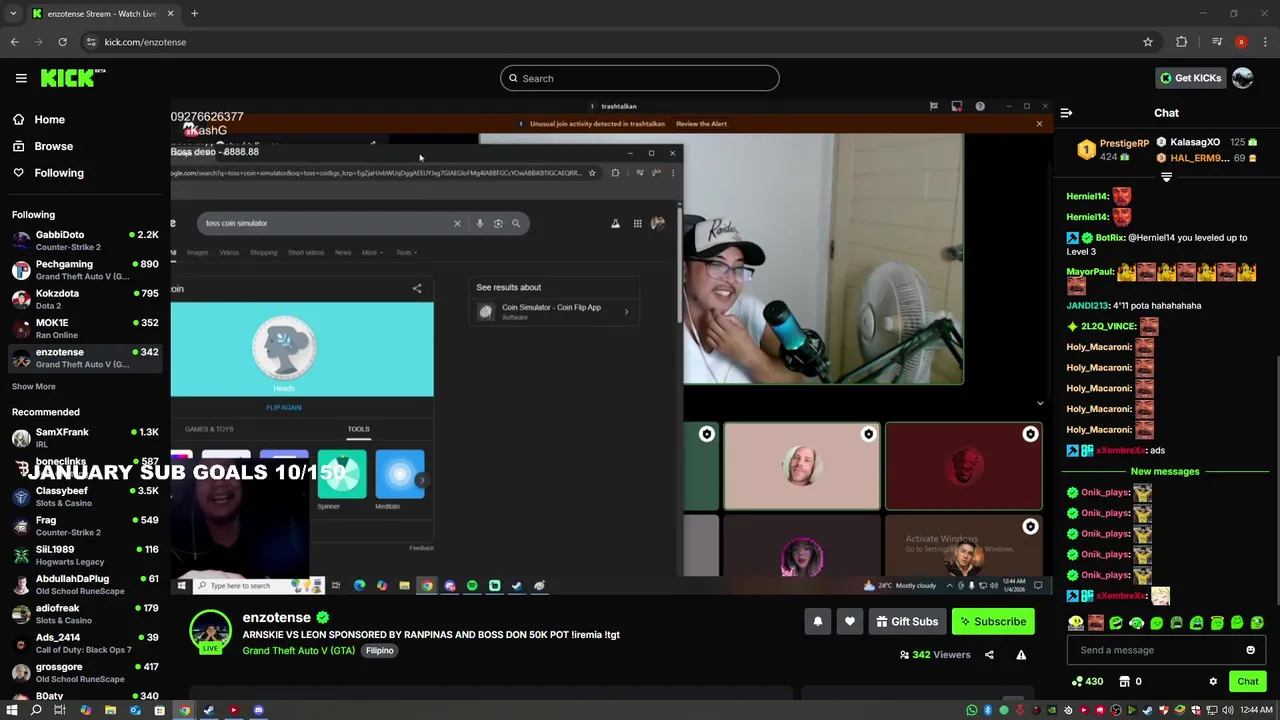
Task: Insert the first yellow quick emote
Action: click(1075, 623)
